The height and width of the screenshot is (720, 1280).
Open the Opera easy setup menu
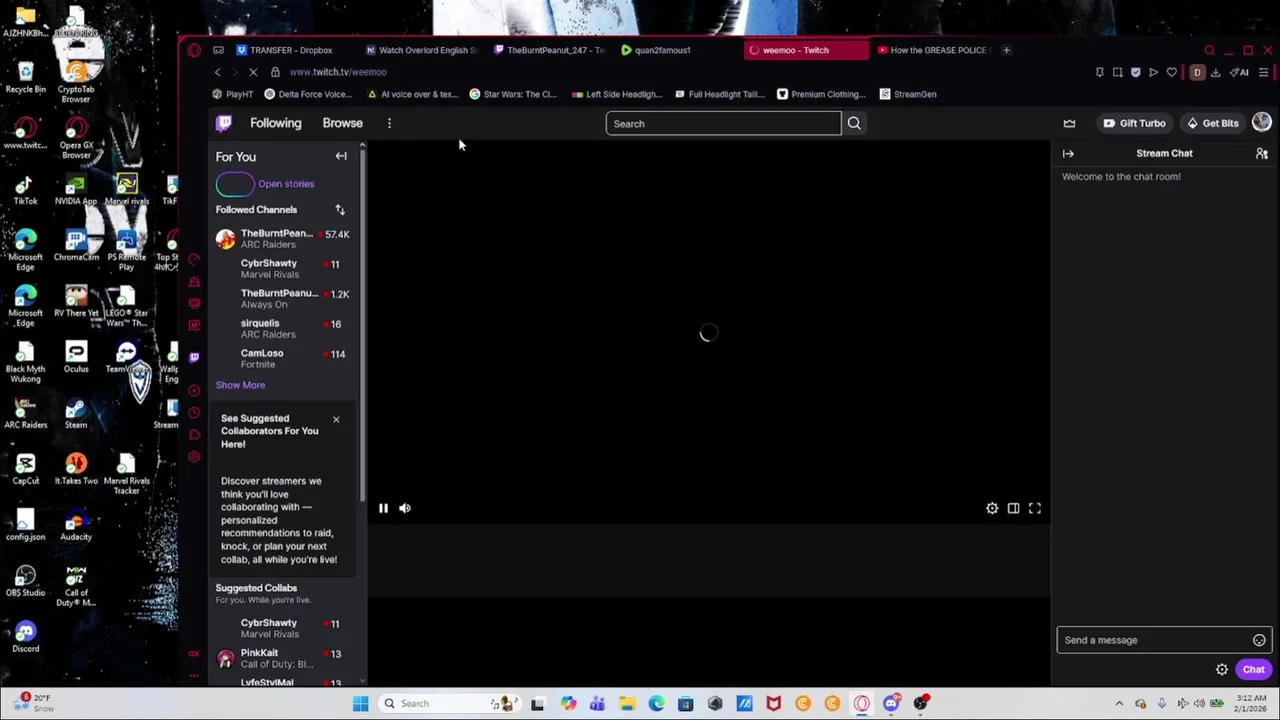(1264, 72)
